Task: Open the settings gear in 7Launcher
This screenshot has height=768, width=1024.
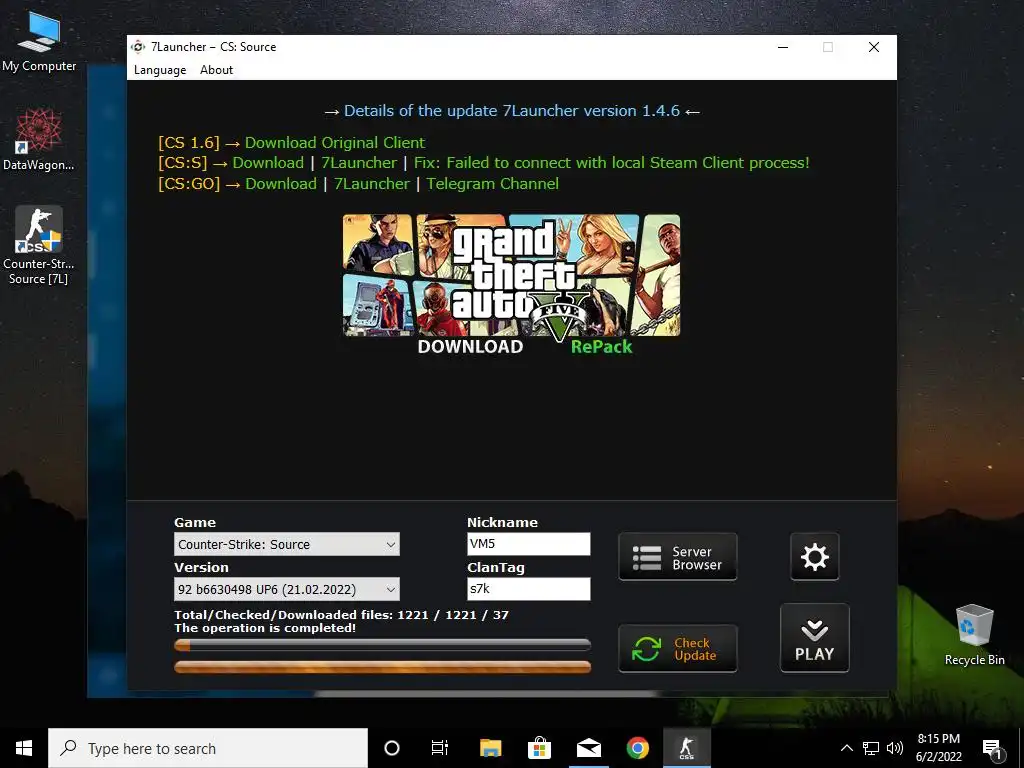Action: 814,557
